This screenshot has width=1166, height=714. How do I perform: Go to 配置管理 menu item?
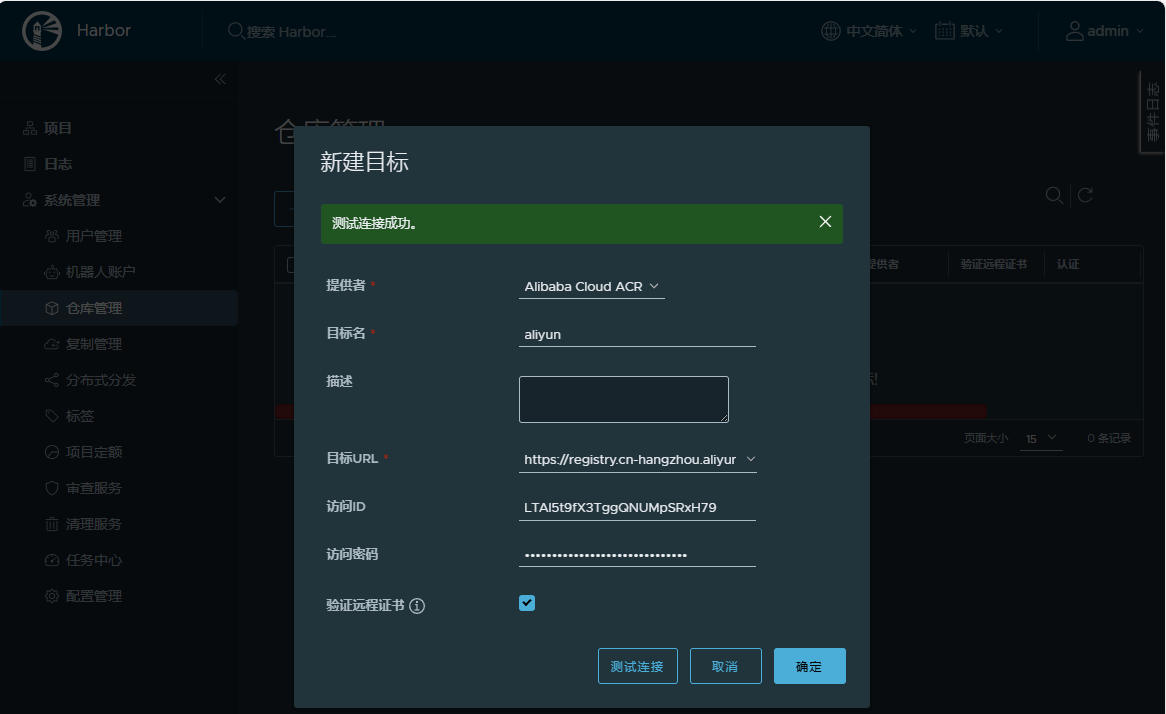(x=94, y=596)
